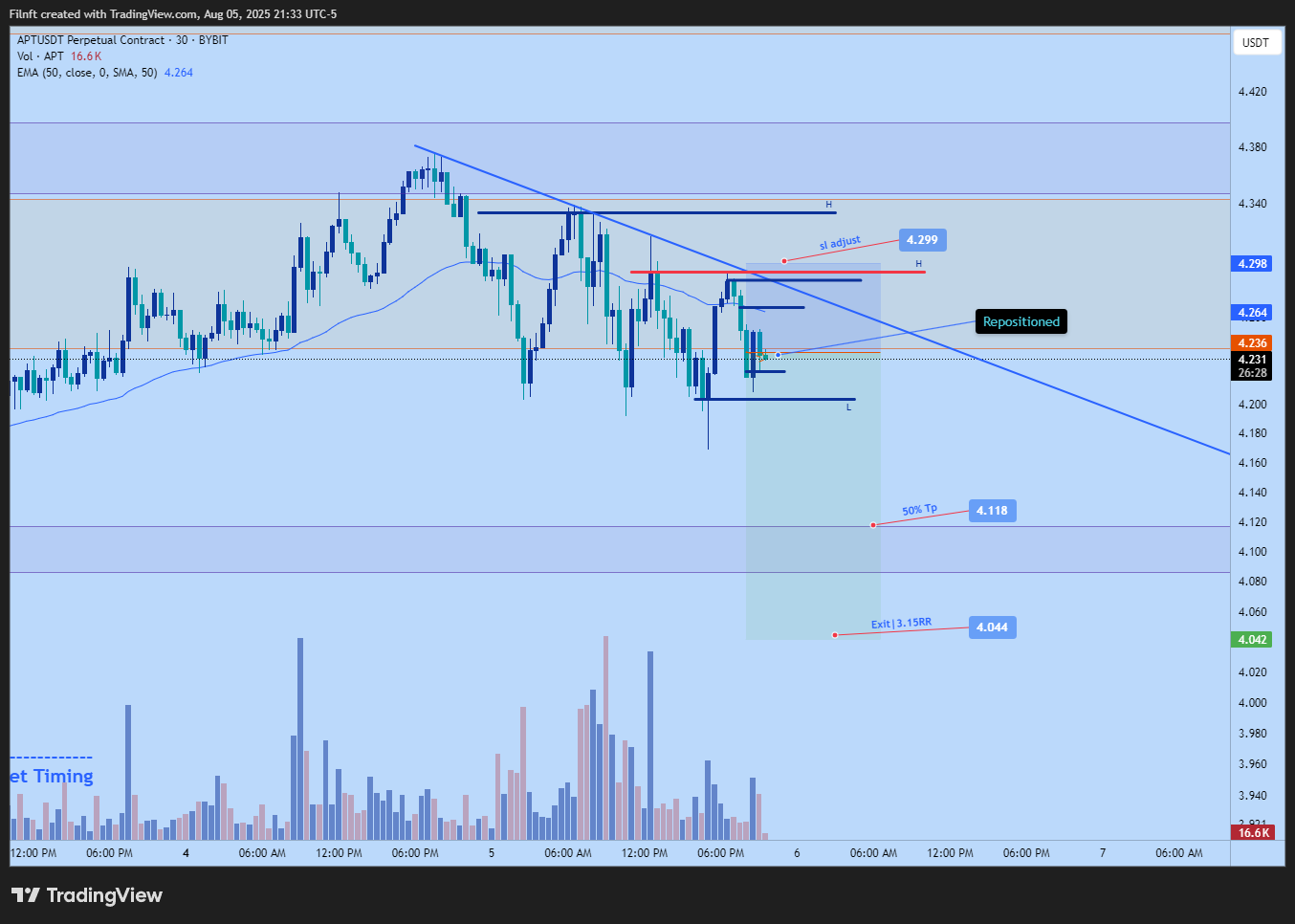Click the day 6 date label on time axis
Image resolution: width=1295 pixels, height=924 pixels.
coord(797,853)
